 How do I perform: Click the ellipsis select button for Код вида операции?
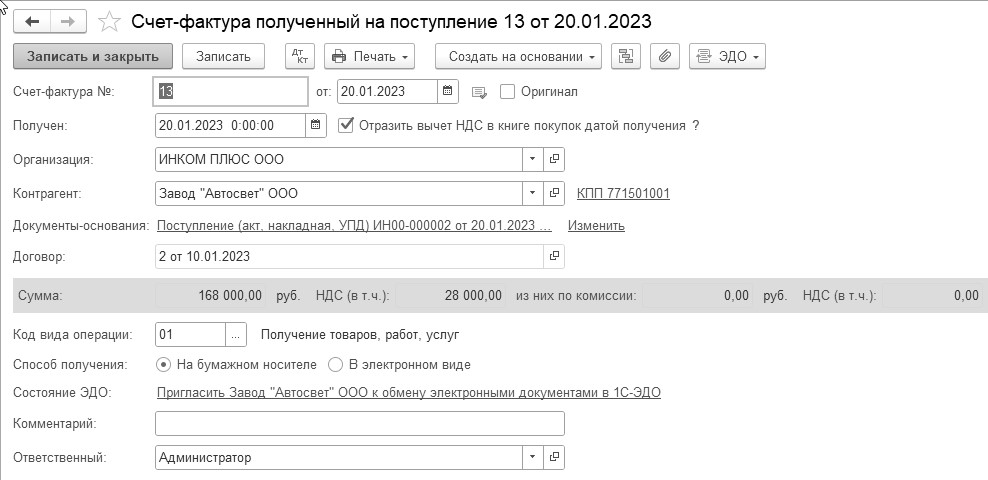[235, 334]
